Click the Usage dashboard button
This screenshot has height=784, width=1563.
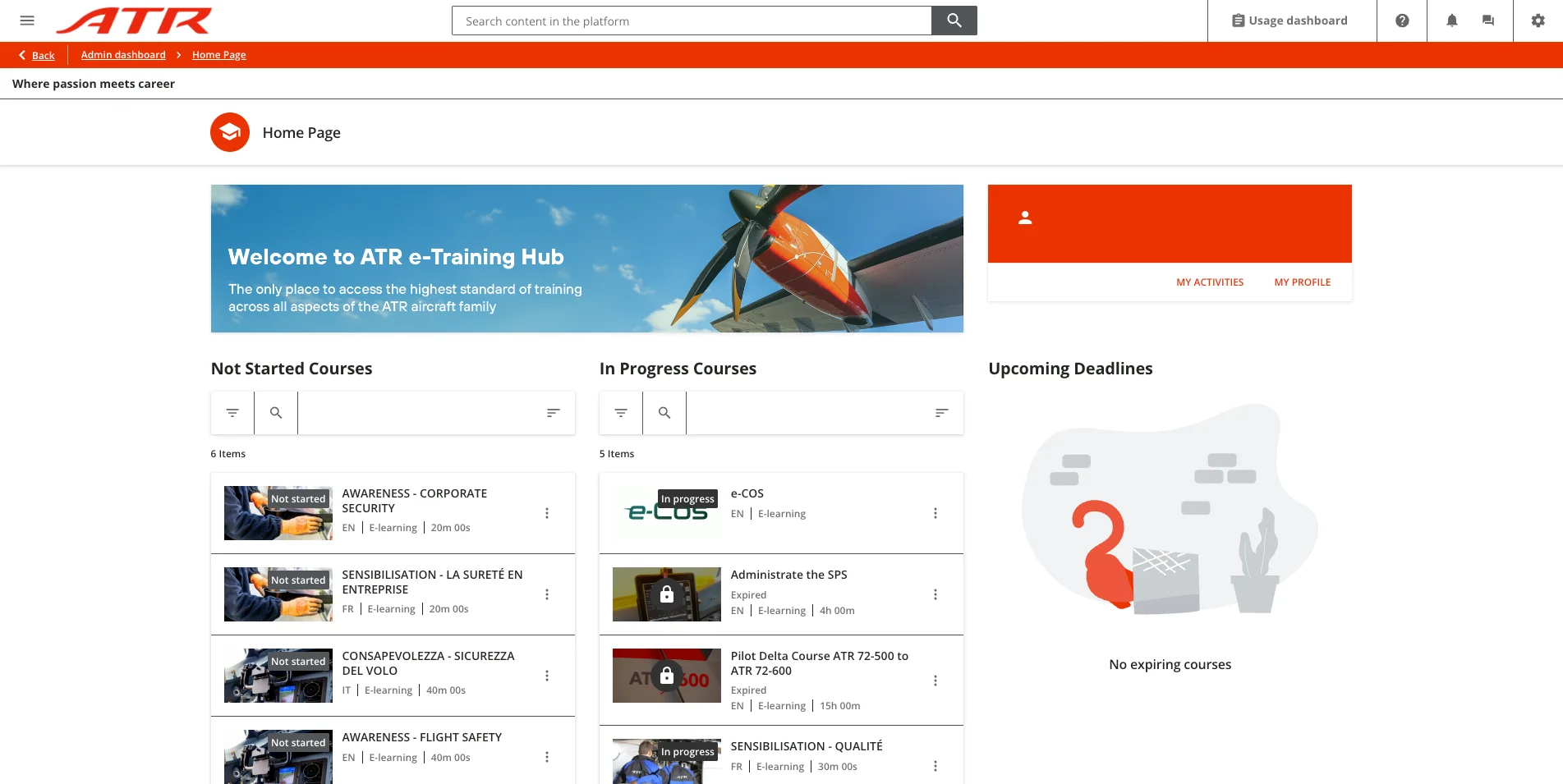[x=1290, y=21]
